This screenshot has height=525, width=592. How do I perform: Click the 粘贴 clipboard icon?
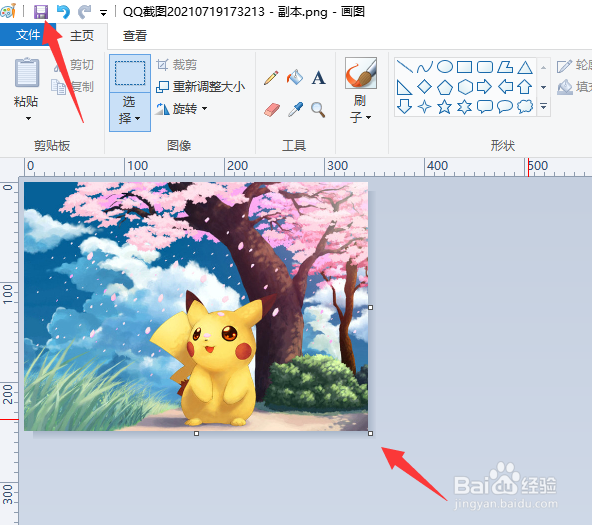(26, 72)
